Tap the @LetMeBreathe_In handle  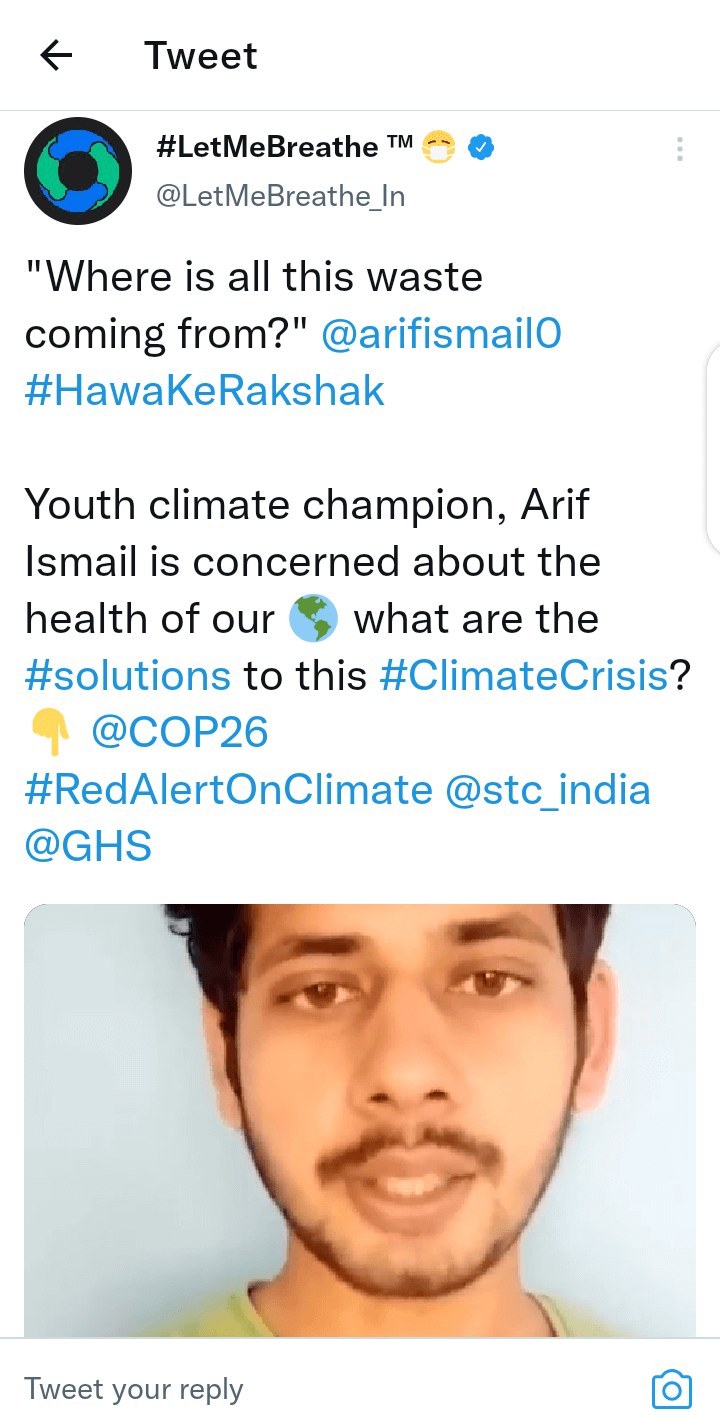coord(281,196)
